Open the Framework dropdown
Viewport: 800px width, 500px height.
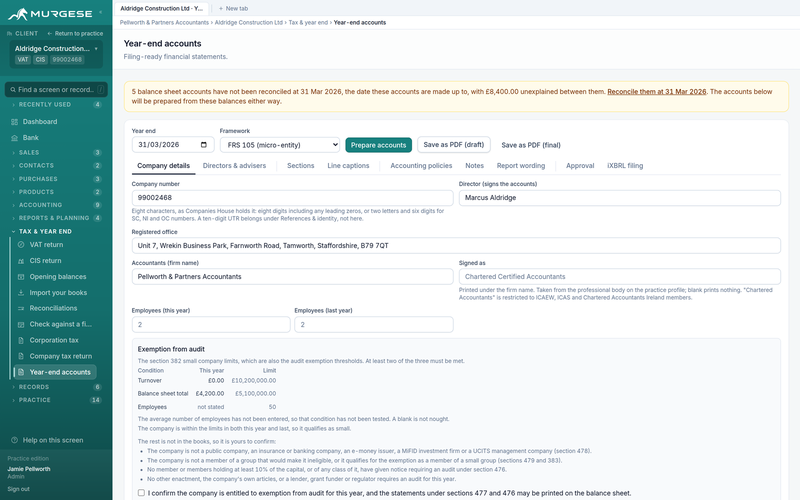point(280,145)
